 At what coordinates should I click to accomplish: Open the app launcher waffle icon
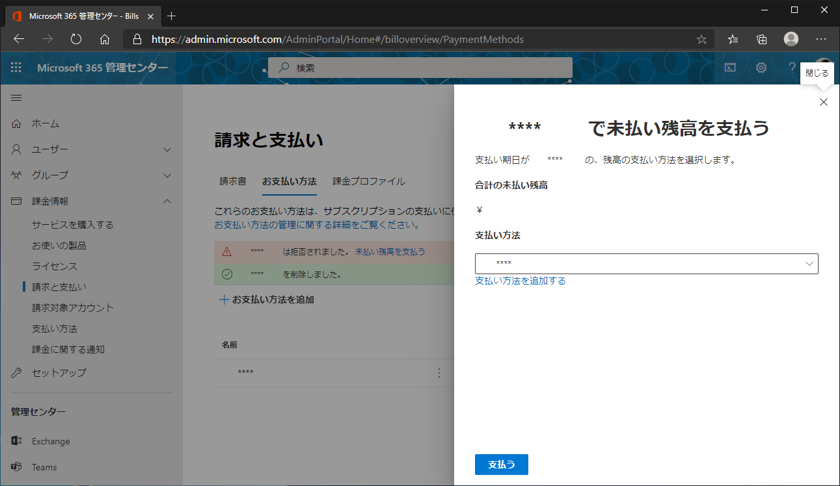tap(16, 68)
